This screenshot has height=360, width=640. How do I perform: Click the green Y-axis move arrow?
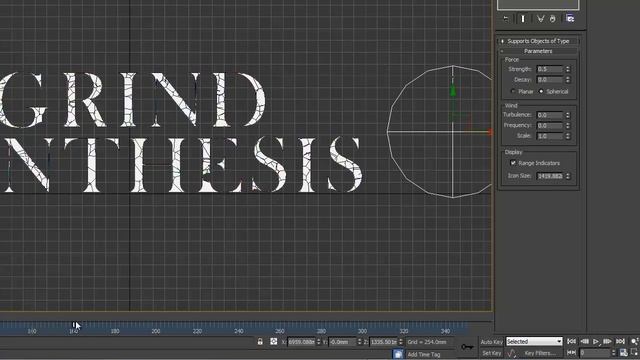click(x=453, y=90)
